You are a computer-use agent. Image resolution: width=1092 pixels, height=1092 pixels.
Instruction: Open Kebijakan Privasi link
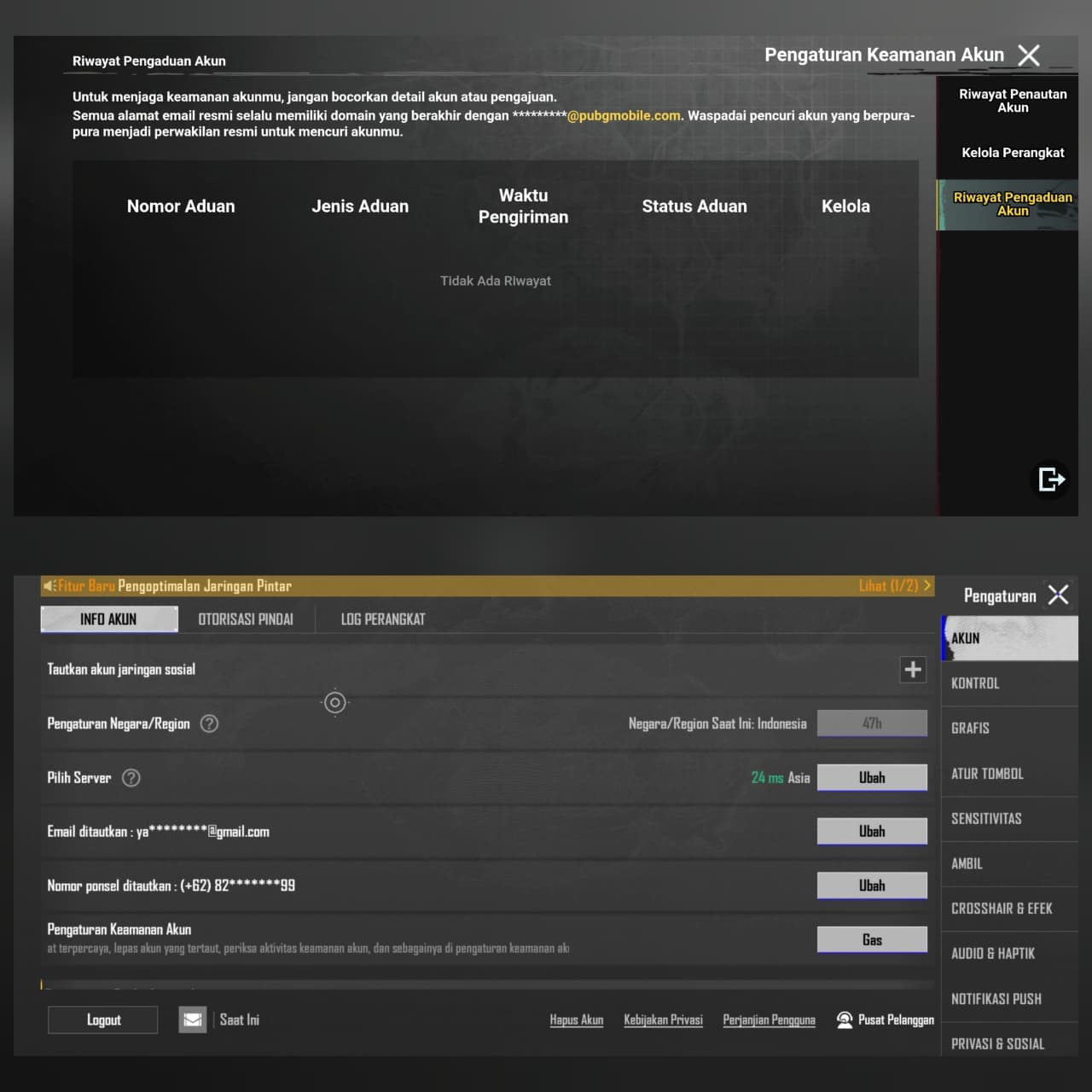point(664,1020)
